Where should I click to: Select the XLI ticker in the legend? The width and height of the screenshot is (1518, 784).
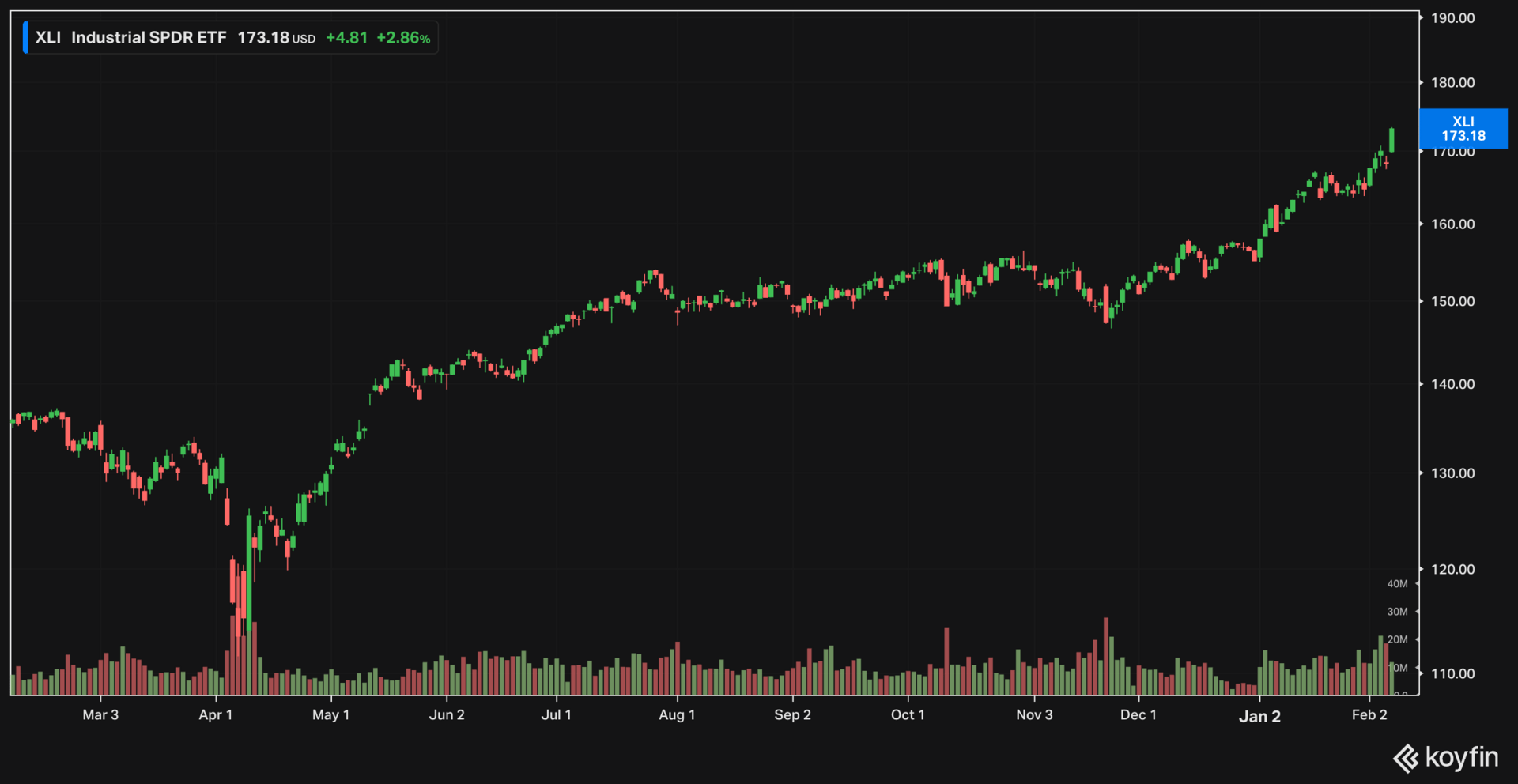point(48,37)
